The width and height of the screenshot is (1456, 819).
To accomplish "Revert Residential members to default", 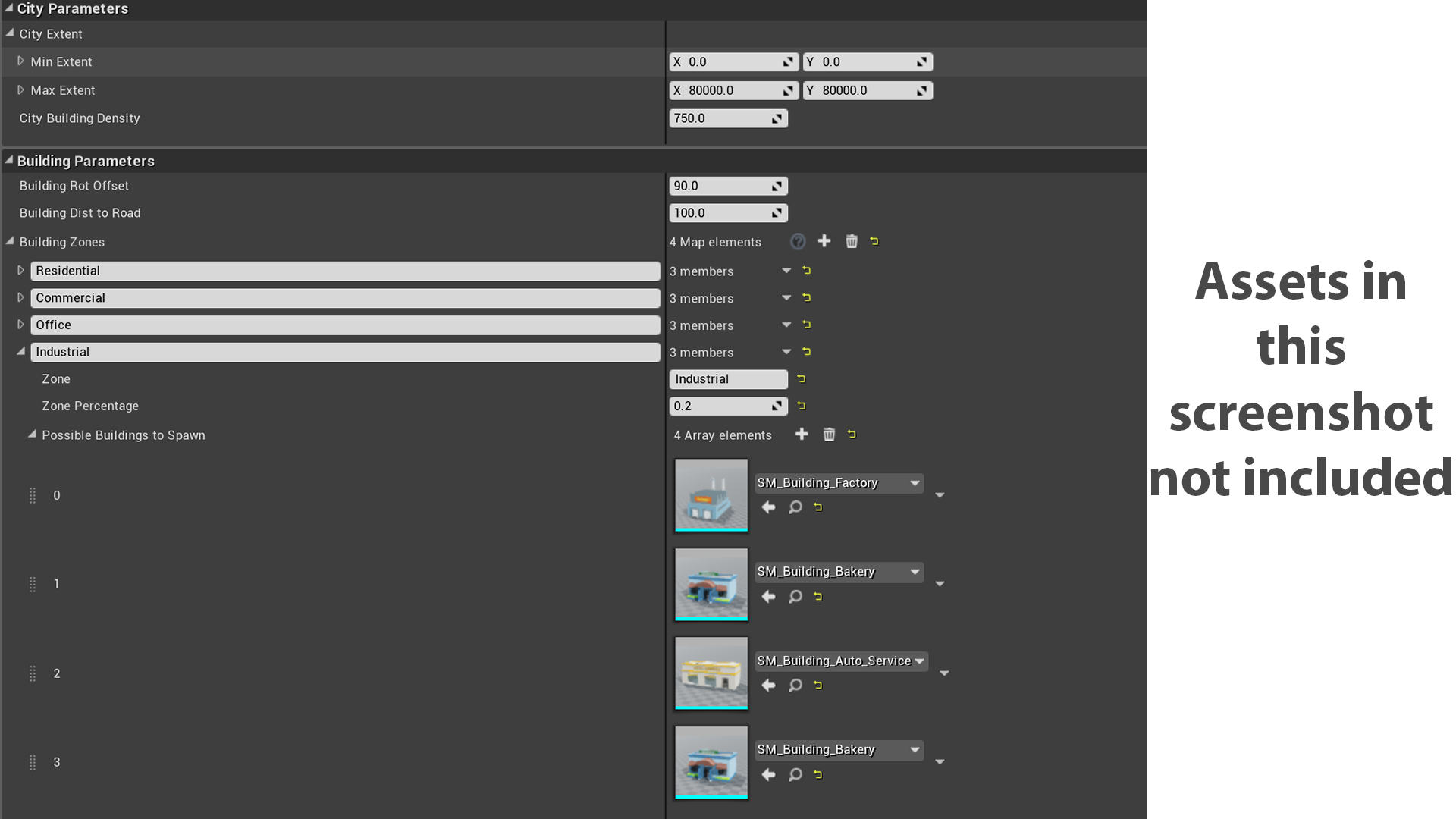I will pos(805,270).
